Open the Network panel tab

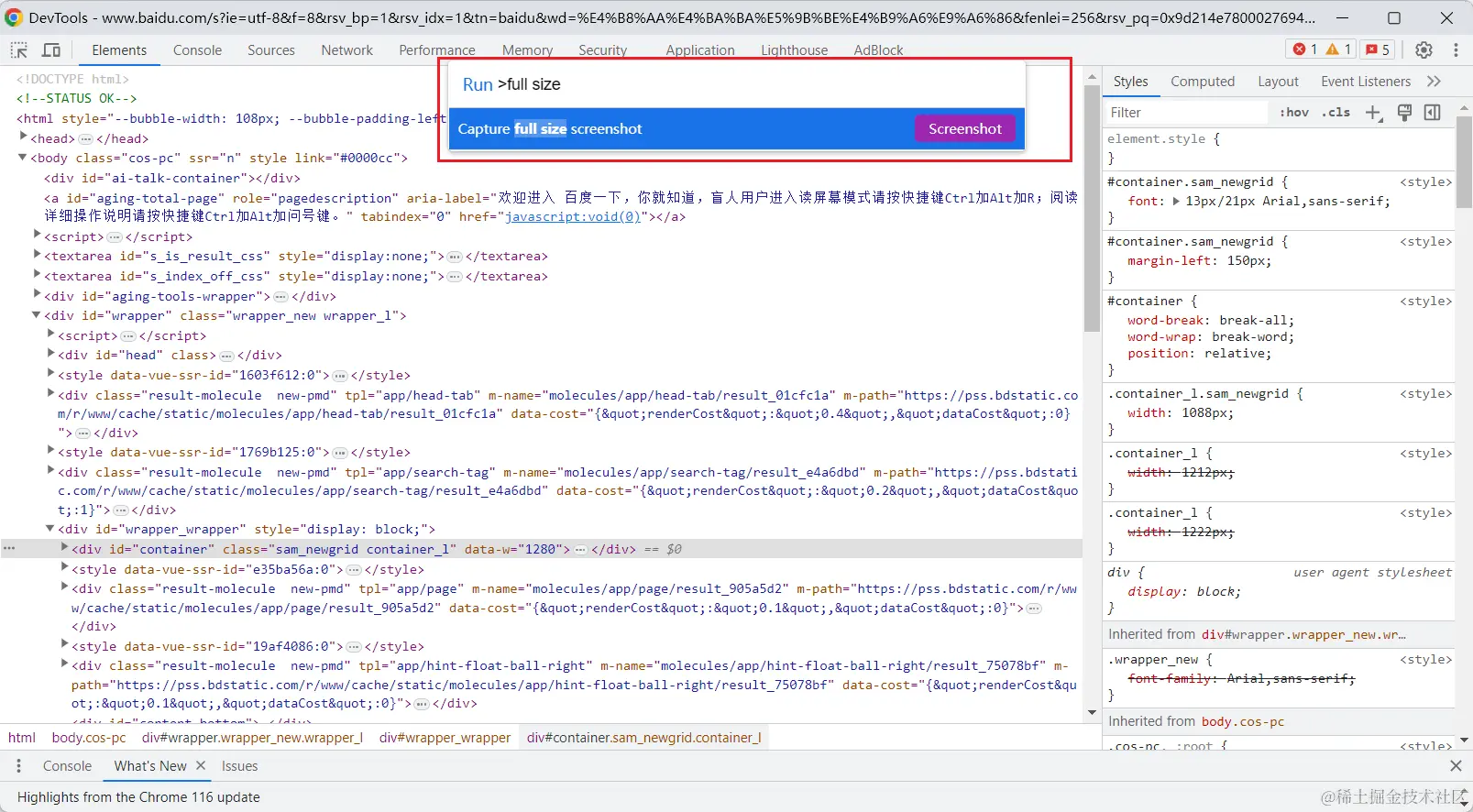pyautogui.click(x=346, y=50)
